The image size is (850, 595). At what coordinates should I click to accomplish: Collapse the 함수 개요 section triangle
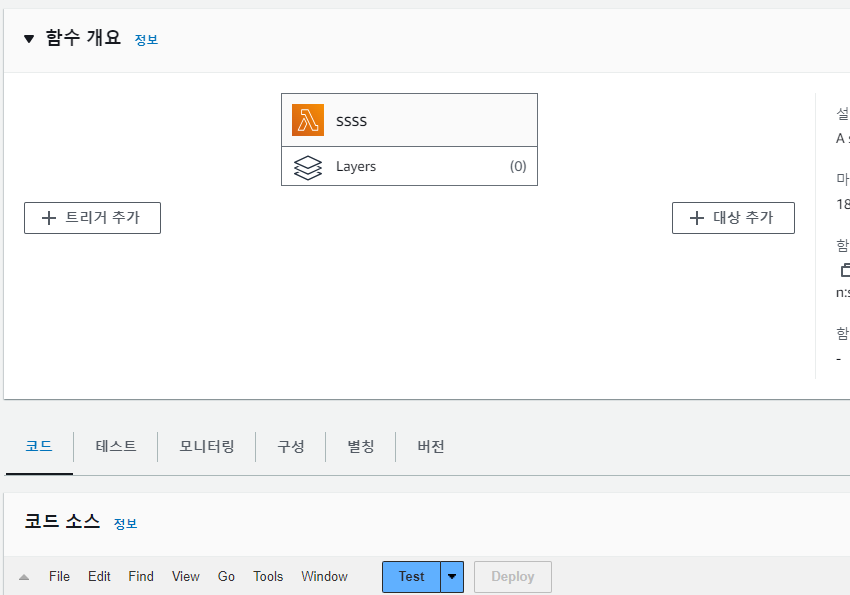[x=29, y=38]
